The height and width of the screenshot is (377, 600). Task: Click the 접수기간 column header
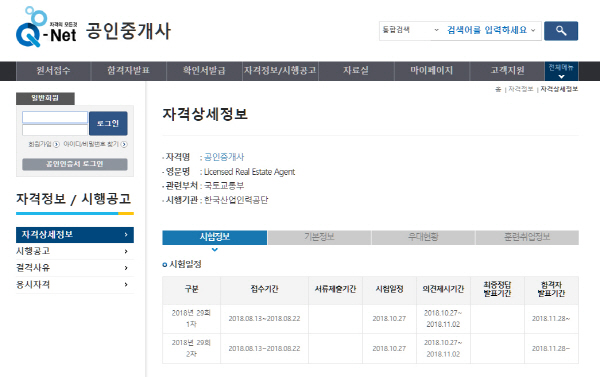click(264, 290)
